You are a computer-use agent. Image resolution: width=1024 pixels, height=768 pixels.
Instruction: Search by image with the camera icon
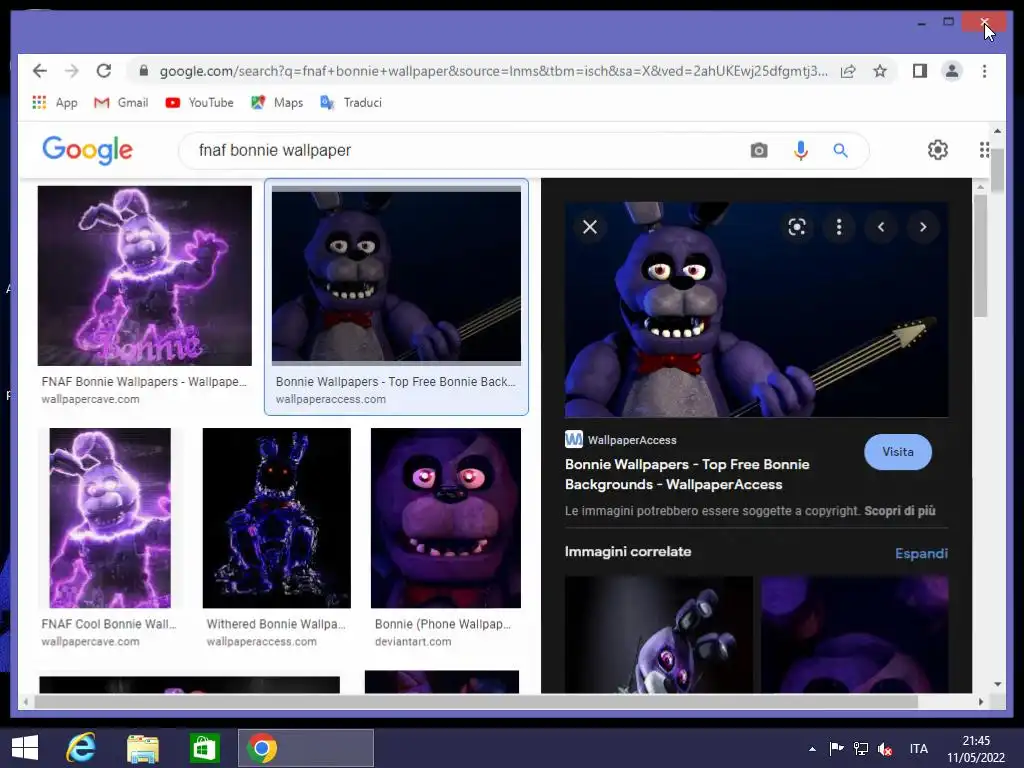(759, 150)
